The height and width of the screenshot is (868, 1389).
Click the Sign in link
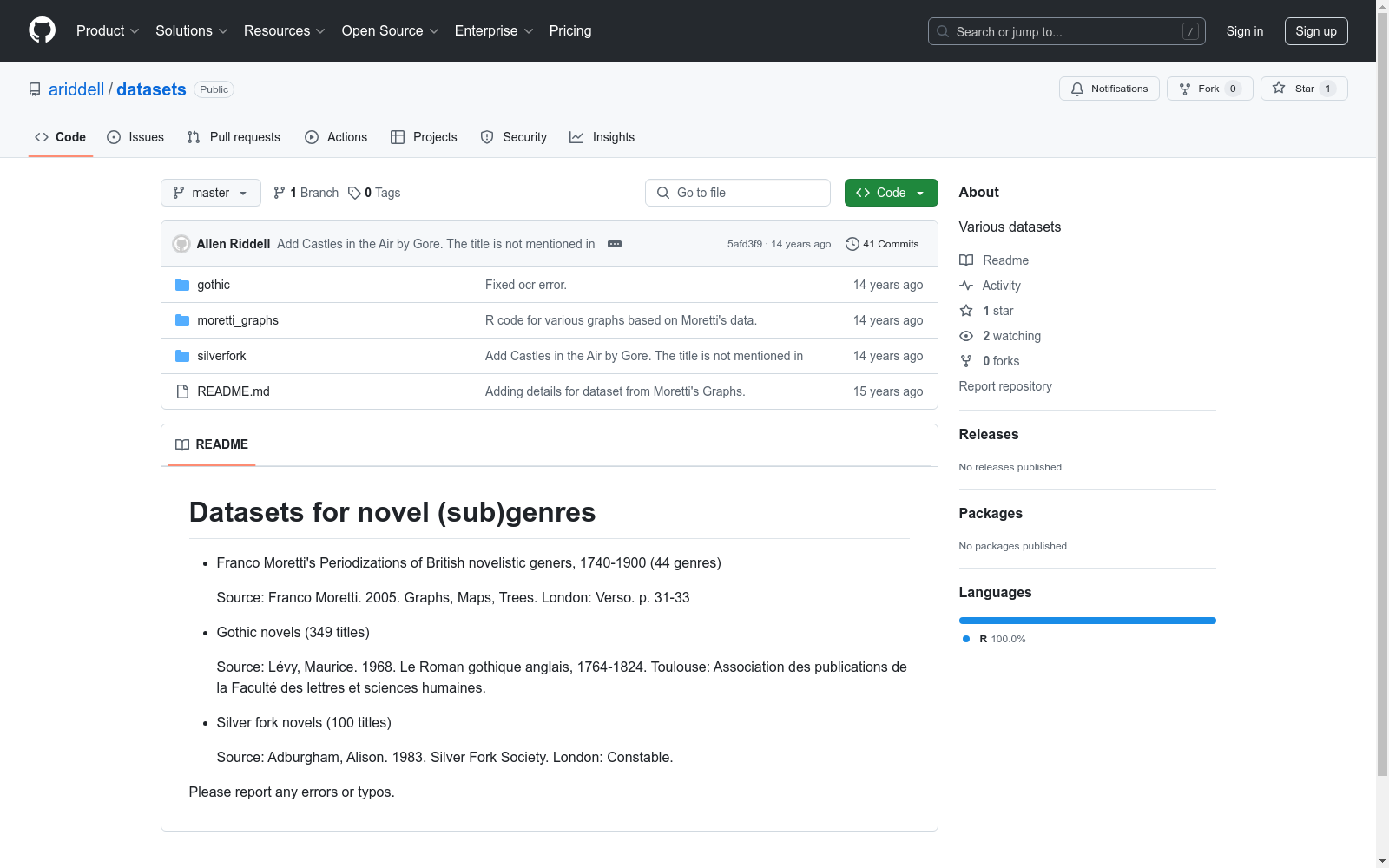pyautogui.click(x=1244, y=31)
